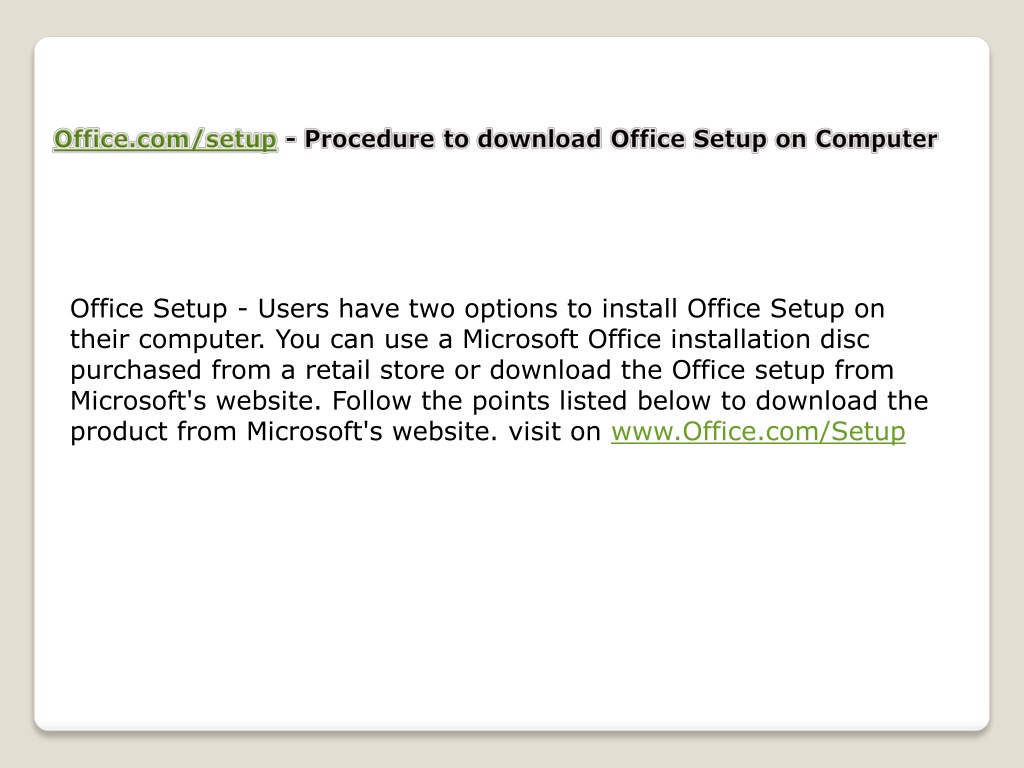This screenshot has height=768, width=1024.
Task: Click empty white area below the paragraph
Action: pyautogui.click(x=511, y=575)
